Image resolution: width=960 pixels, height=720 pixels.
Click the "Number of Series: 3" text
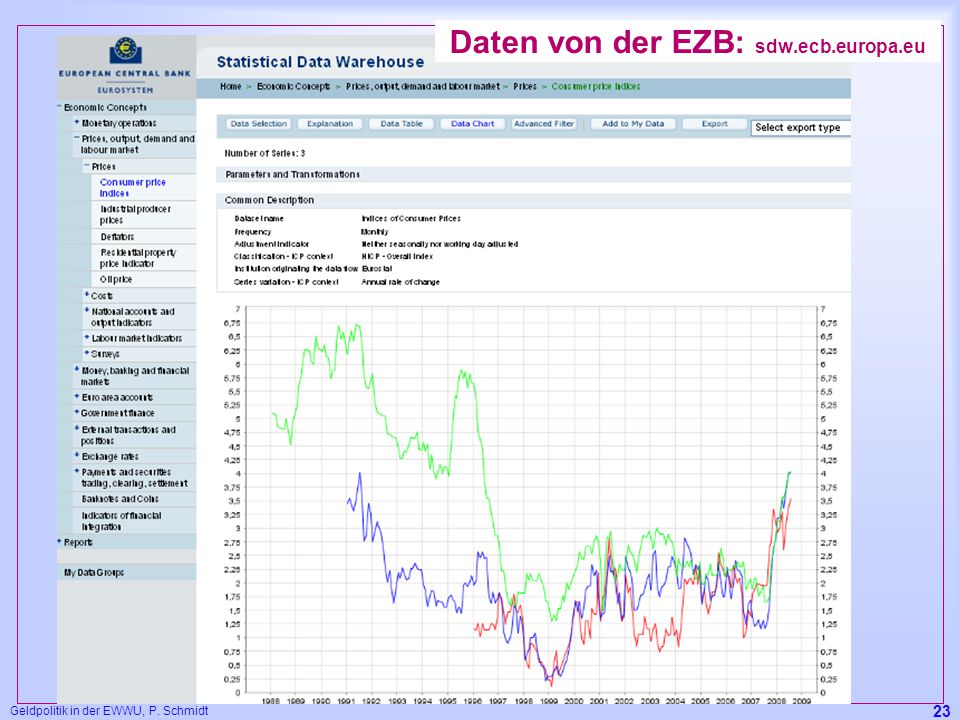pos(264,153)
